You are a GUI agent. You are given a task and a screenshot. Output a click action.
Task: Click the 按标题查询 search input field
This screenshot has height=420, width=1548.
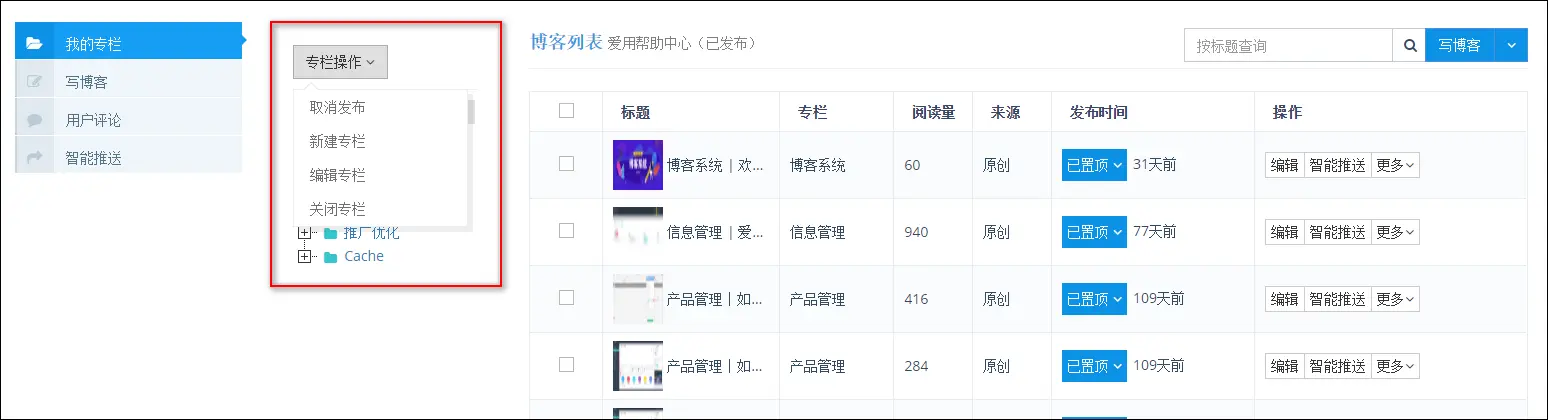(x=1288, y=45)
